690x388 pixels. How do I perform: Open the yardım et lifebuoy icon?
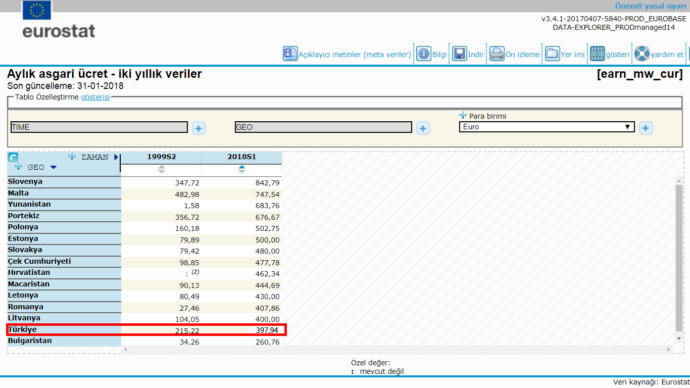click(x=642, y=54)
